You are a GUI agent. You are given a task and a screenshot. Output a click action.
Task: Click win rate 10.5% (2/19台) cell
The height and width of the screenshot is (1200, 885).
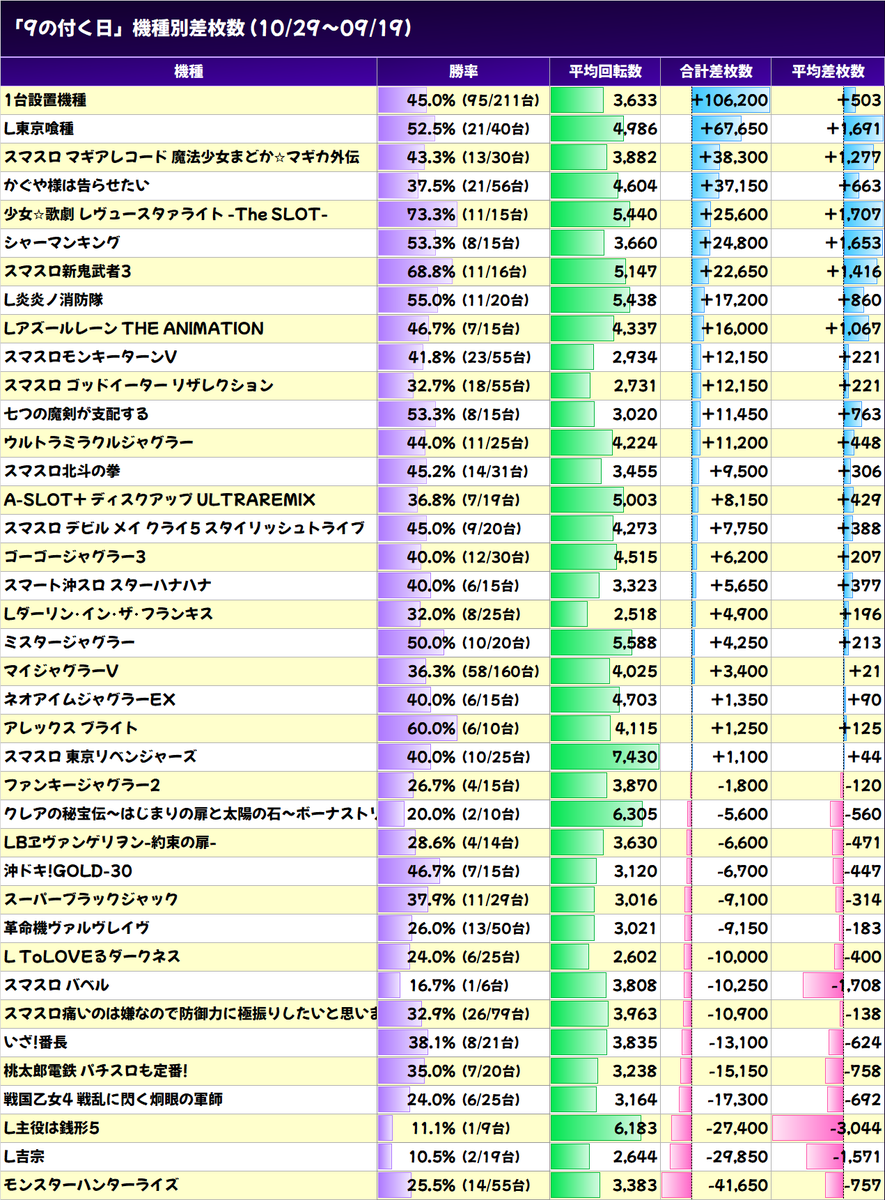point(463,1156)
